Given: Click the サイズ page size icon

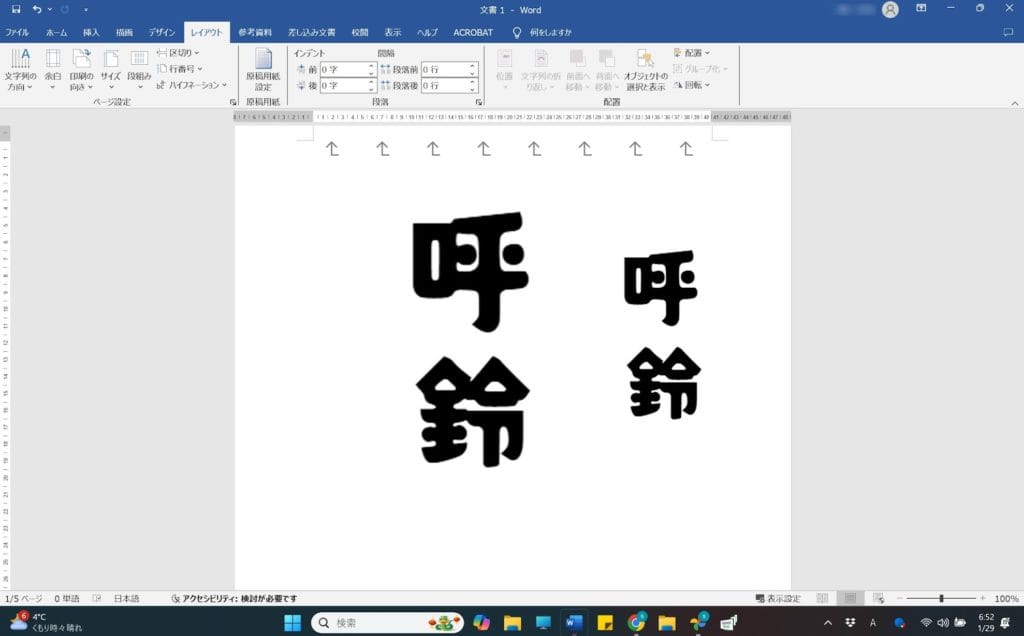Looking at the screenshot, I should [110, 68].
